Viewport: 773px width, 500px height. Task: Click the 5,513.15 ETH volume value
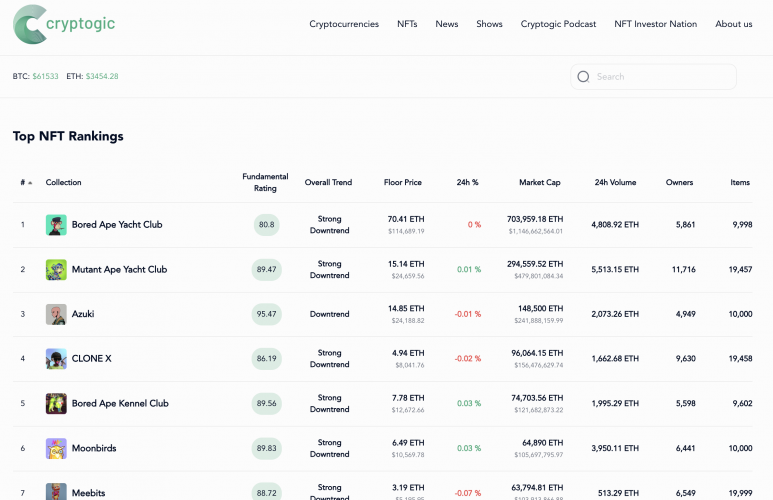click(x=615, y=270)
